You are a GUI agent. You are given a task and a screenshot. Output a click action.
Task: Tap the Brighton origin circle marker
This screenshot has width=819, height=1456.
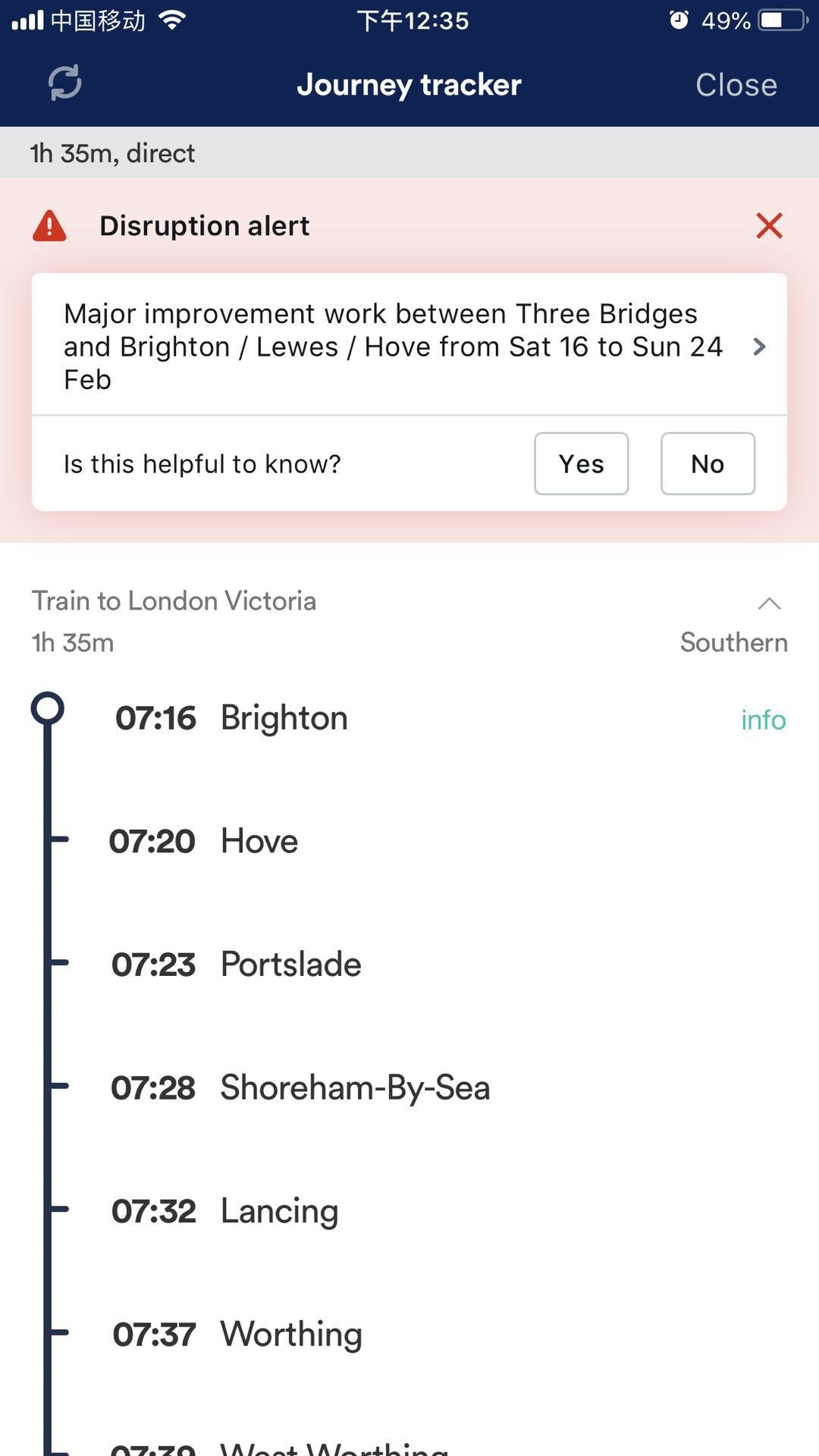47,708
